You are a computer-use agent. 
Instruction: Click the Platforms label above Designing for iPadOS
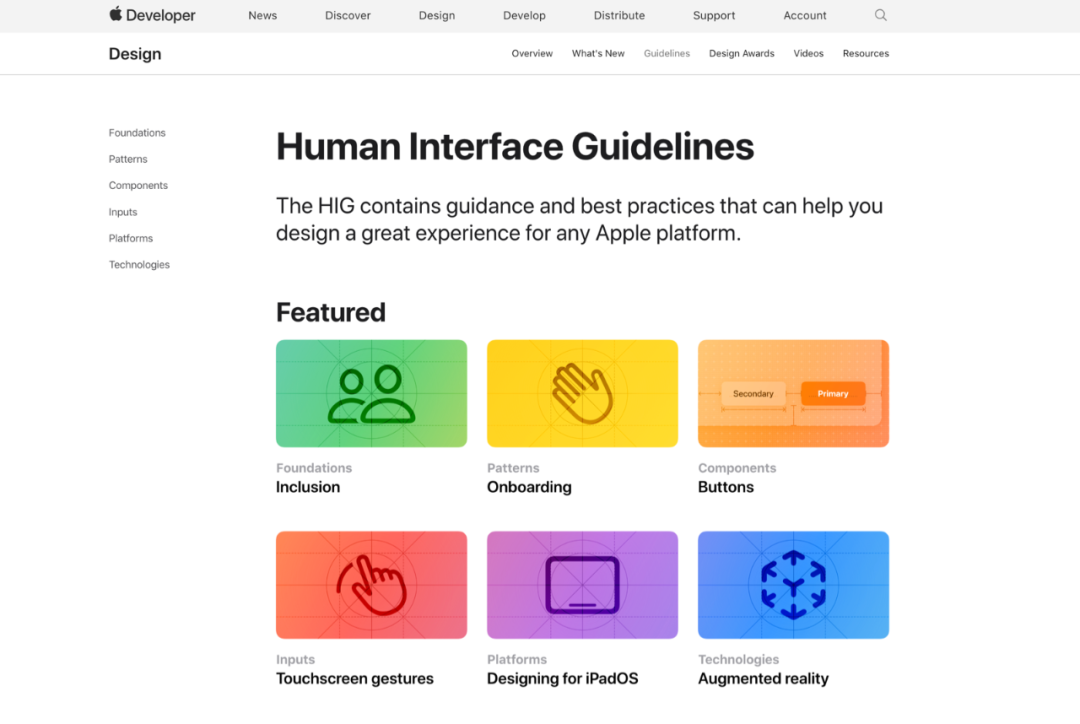pyautogui.click(x=517, y=659)
